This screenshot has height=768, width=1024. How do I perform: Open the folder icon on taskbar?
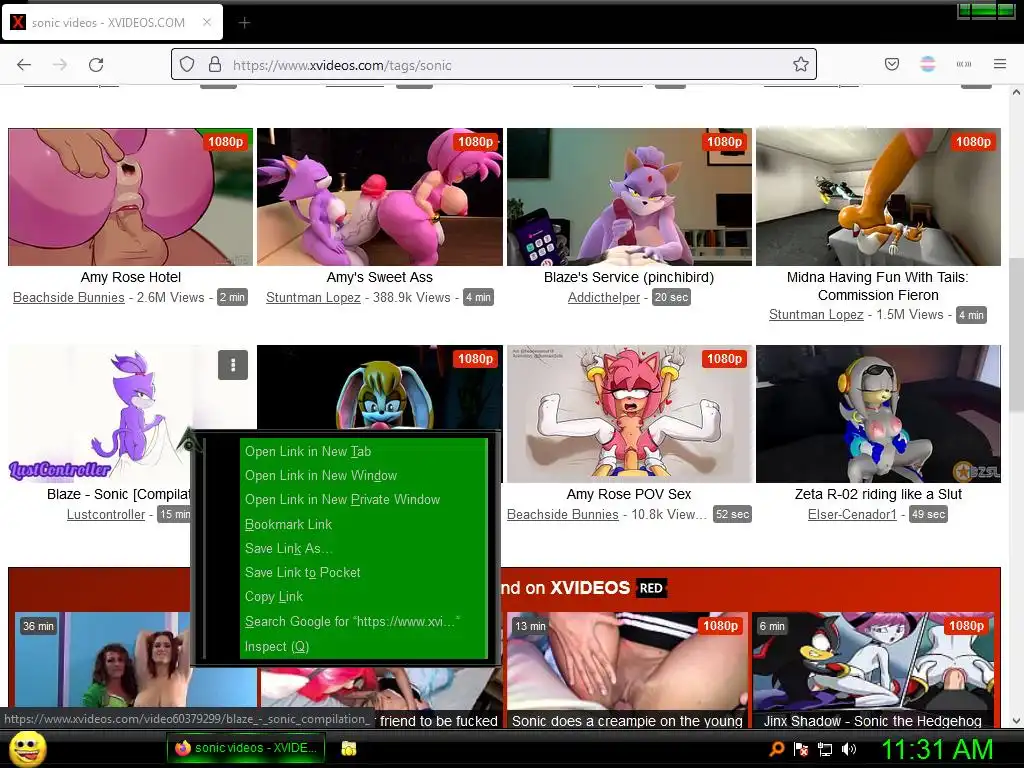349,748
